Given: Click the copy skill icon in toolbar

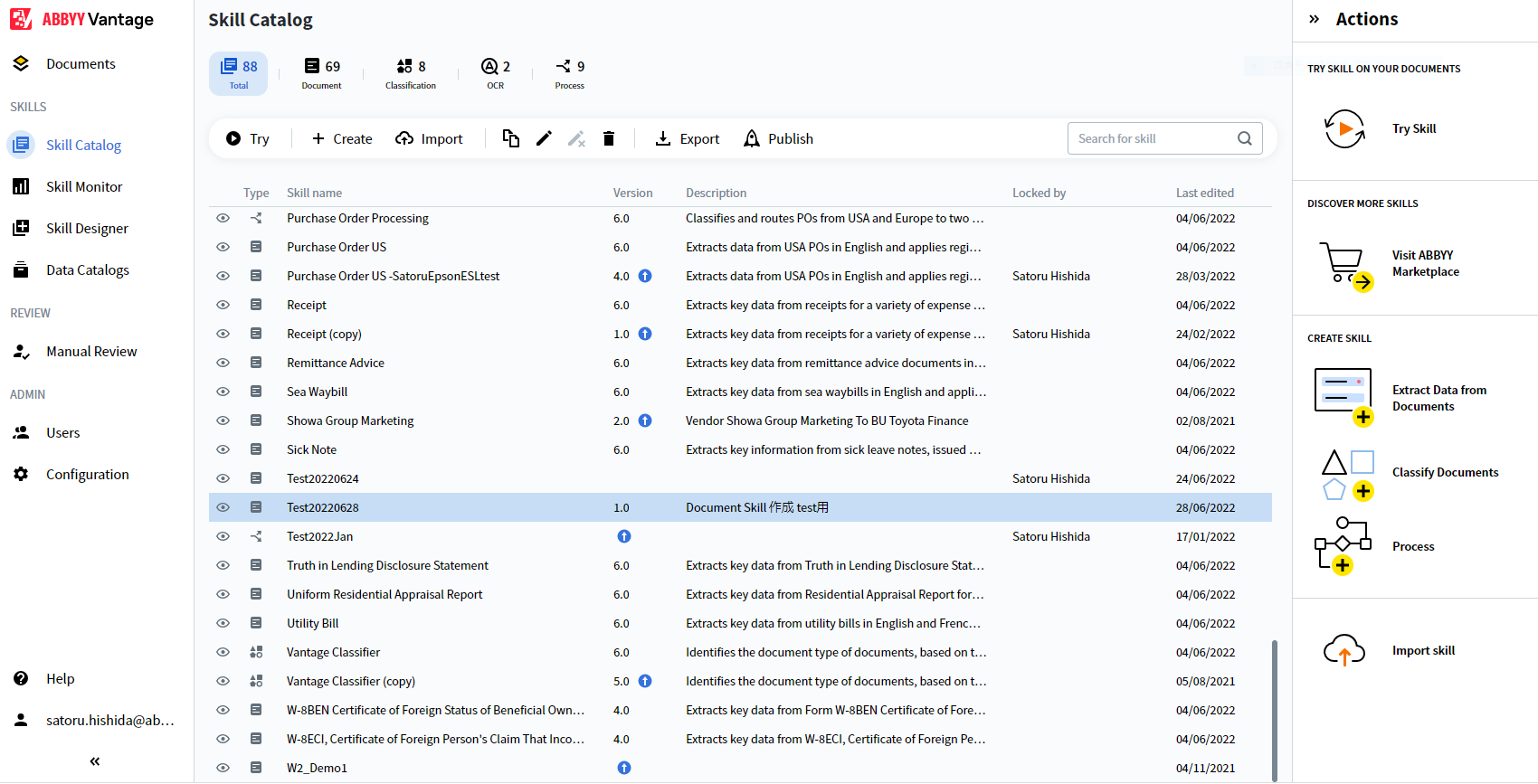Looking at the screenshot, I should tap(511, 138).
